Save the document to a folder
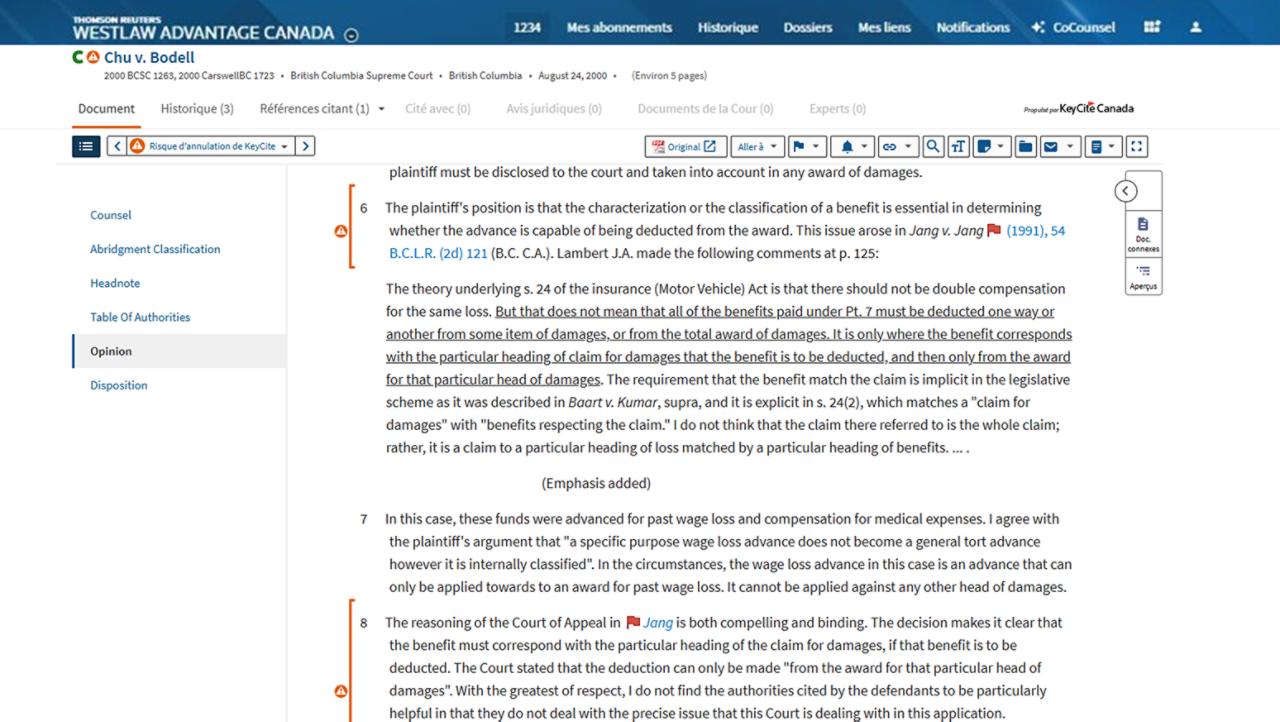The height and width of the screenshot is (722, 1280). [1025, 147]
